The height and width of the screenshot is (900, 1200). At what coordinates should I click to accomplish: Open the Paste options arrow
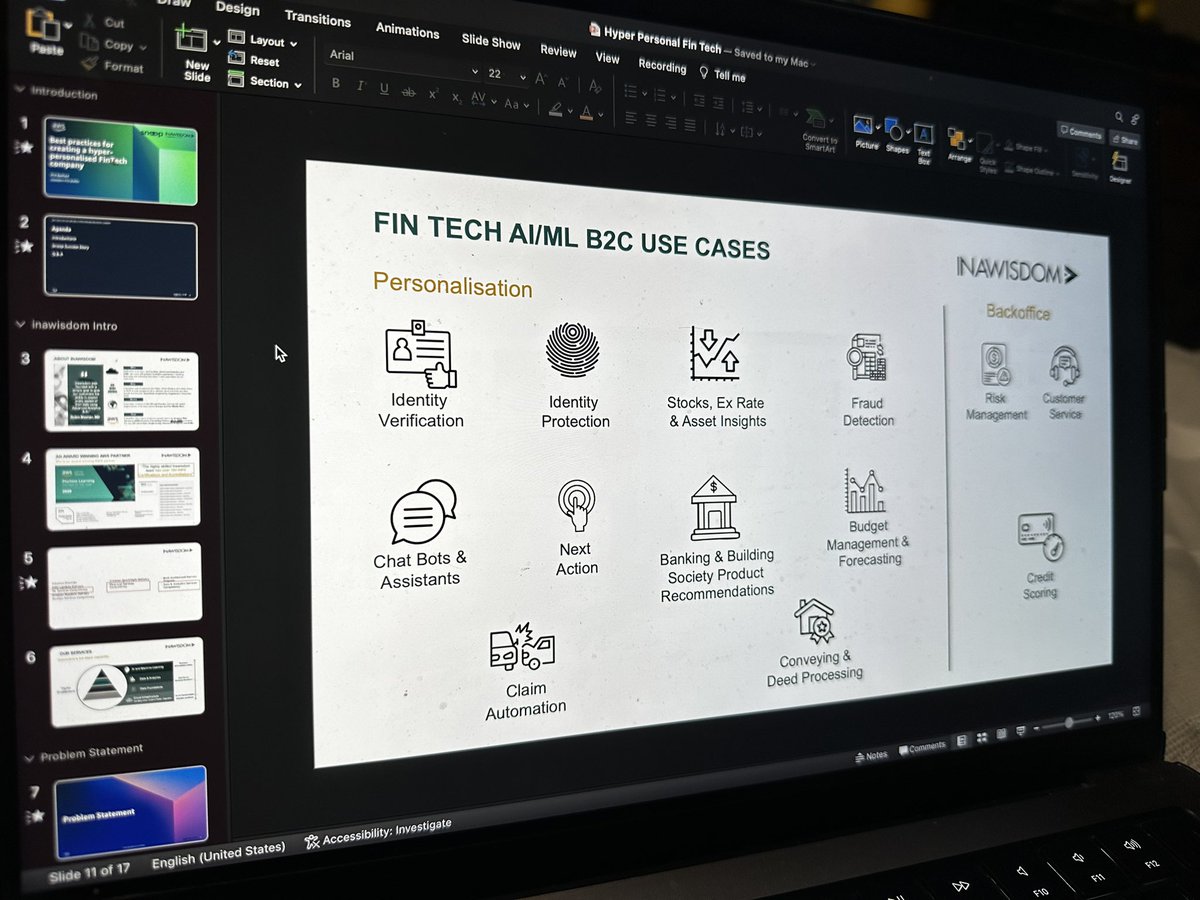(x=67, y=24)
